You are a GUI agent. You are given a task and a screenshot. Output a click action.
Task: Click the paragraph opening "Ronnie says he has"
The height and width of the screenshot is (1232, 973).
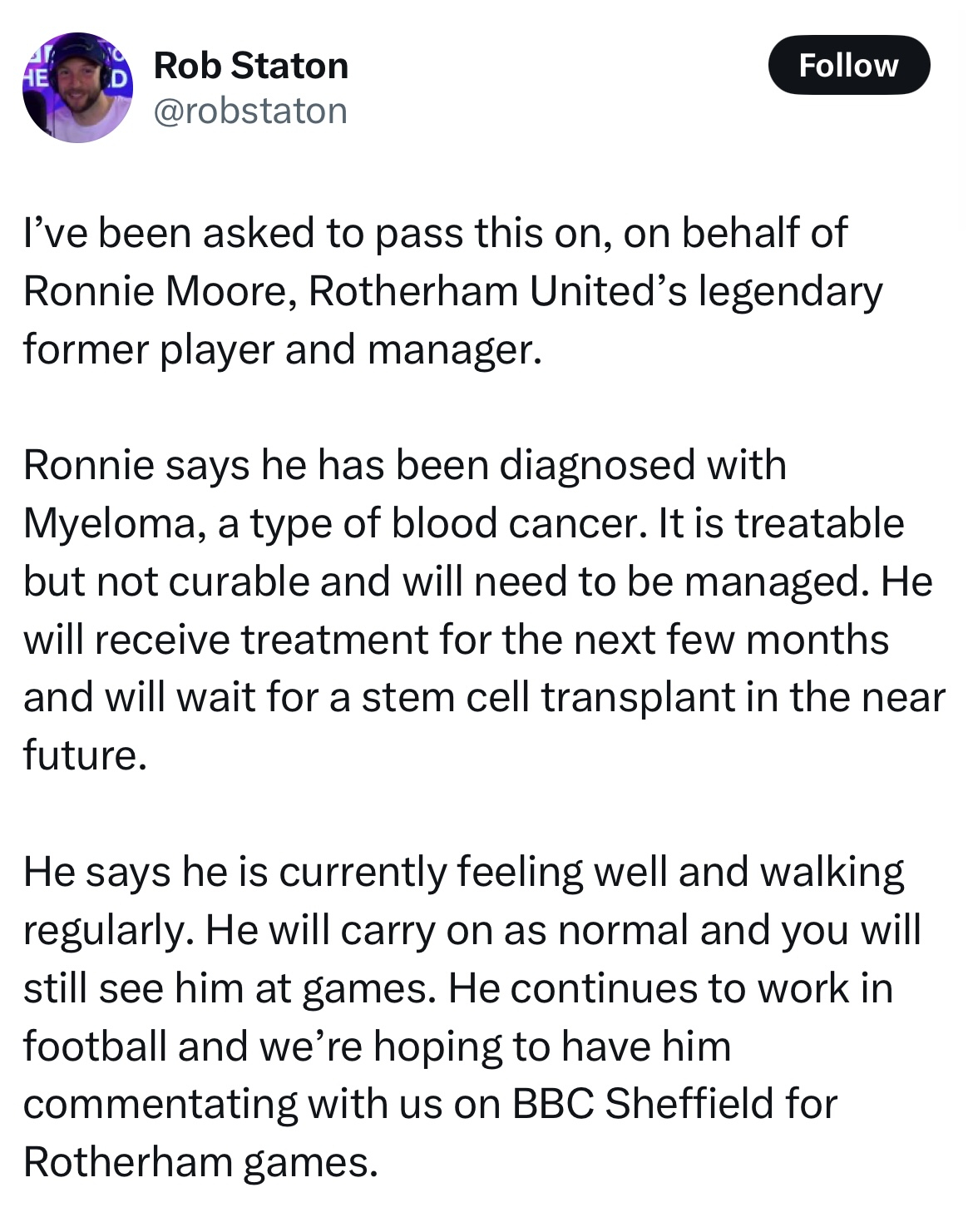click(x=484, y=611)
